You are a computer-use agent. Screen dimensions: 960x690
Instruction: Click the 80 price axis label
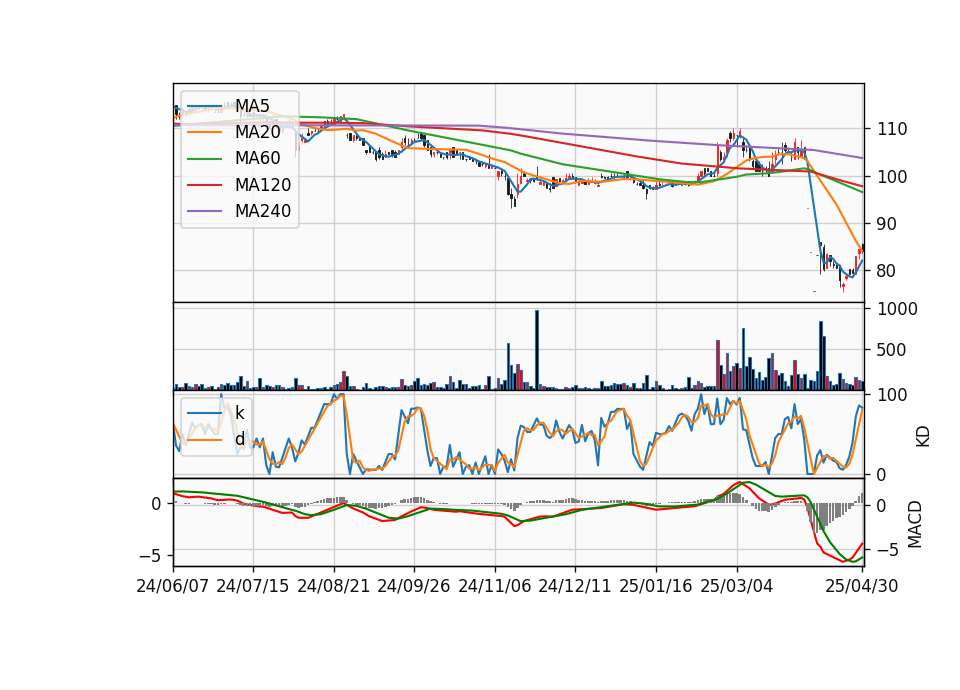(x=887, y=271)
